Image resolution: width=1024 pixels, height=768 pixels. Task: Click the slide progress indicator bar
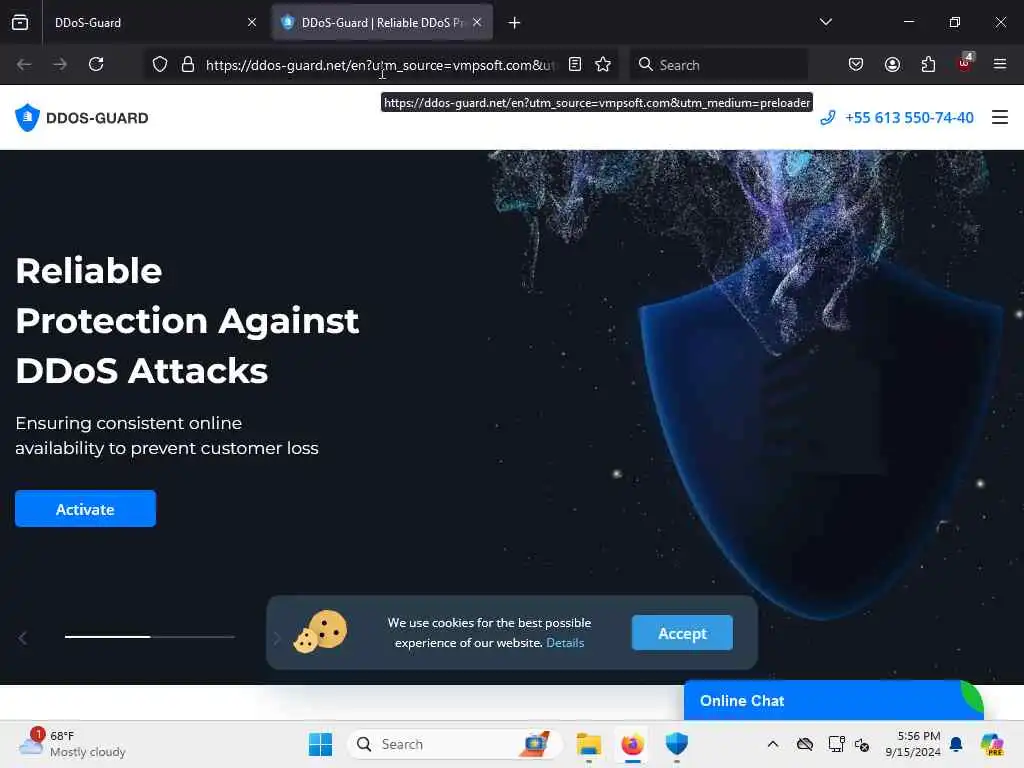(x=150, y=637)
